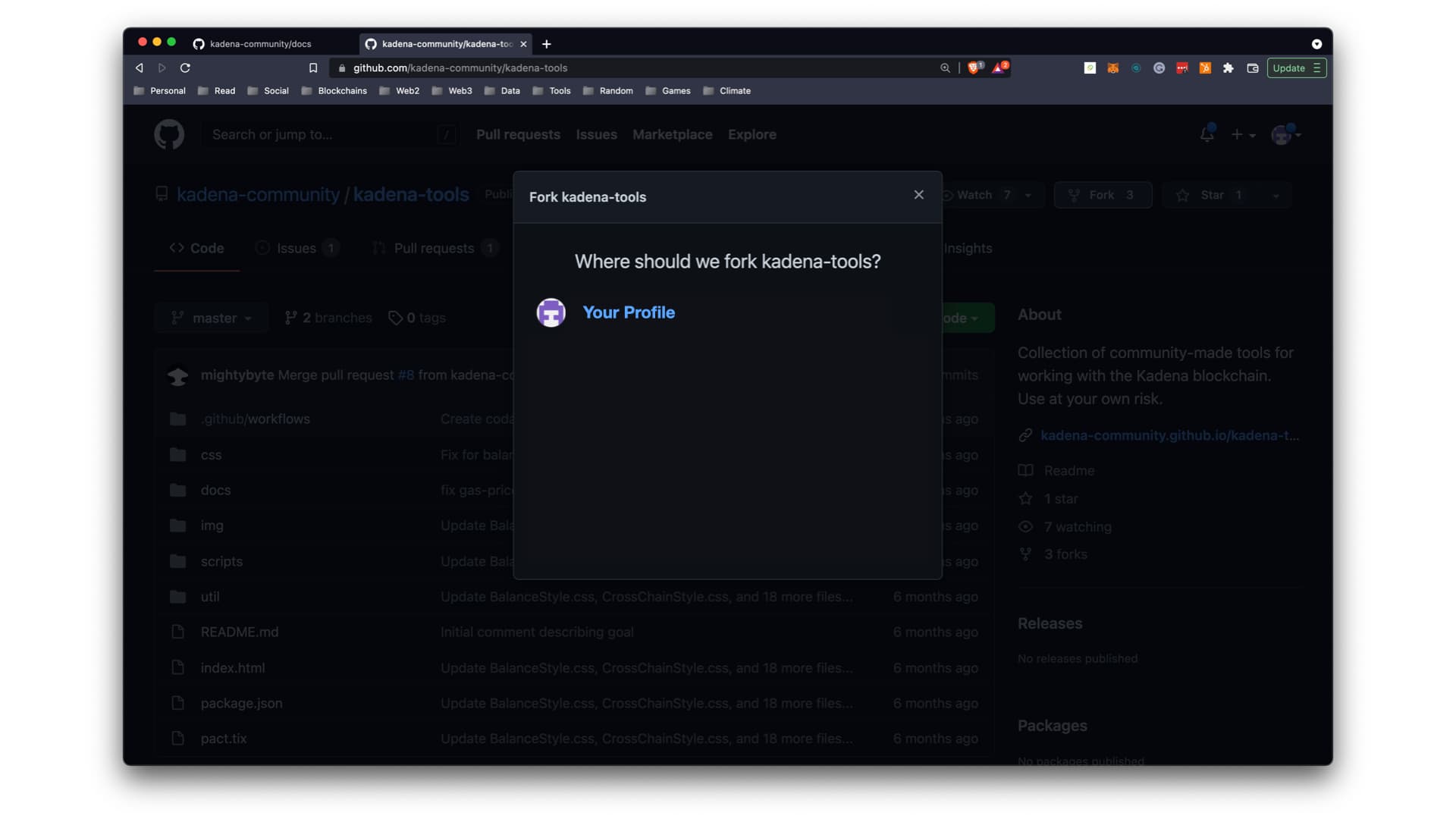Open the Releases heading link
The height and width of the screenshot is (819, 1456).
pos(1050,623)
